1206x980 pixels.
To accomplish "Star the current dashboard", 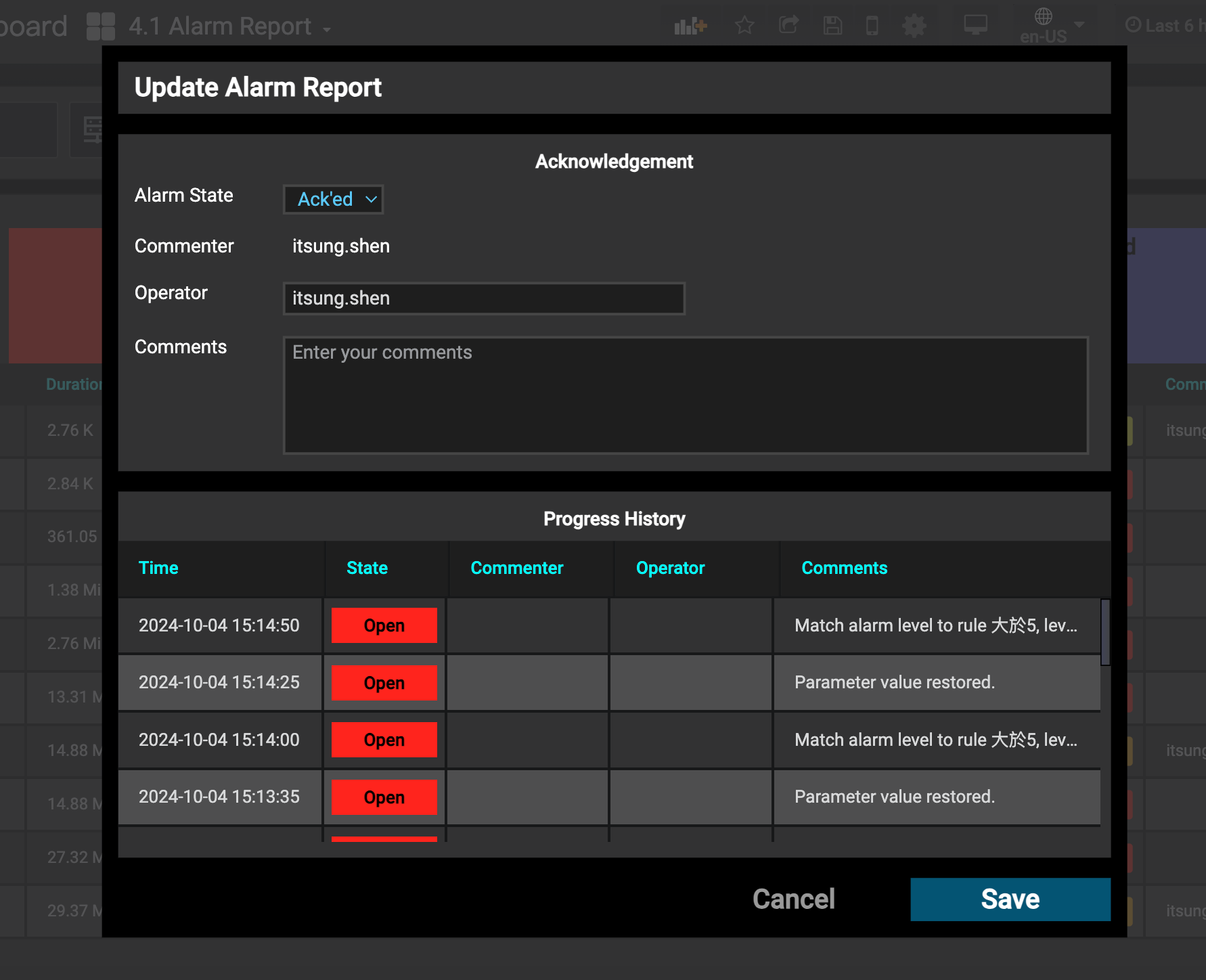I will [x=744, y=25].
